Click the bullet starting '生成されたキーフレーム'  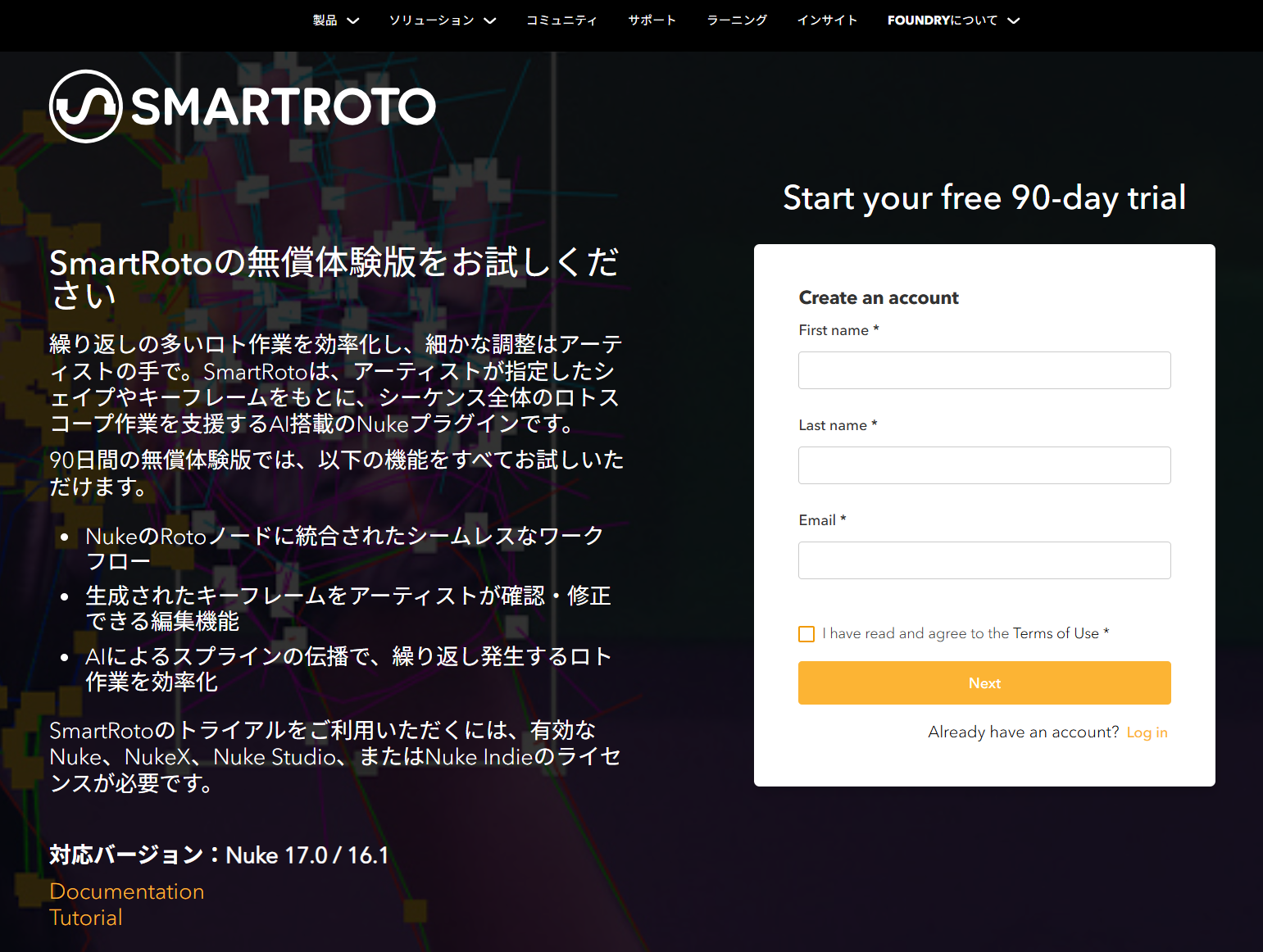coord(348,608)
